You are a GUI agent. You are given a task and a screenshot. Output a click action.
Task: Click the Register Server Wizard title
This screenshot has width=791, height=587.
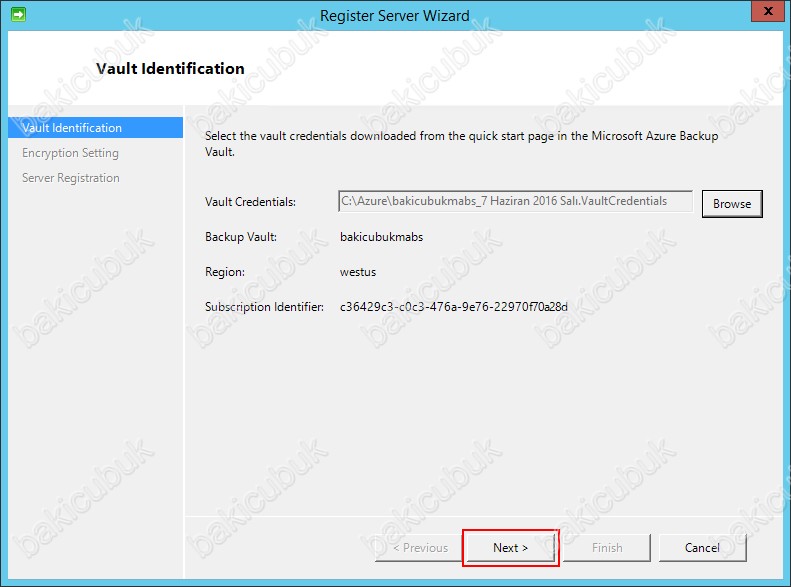394,16
